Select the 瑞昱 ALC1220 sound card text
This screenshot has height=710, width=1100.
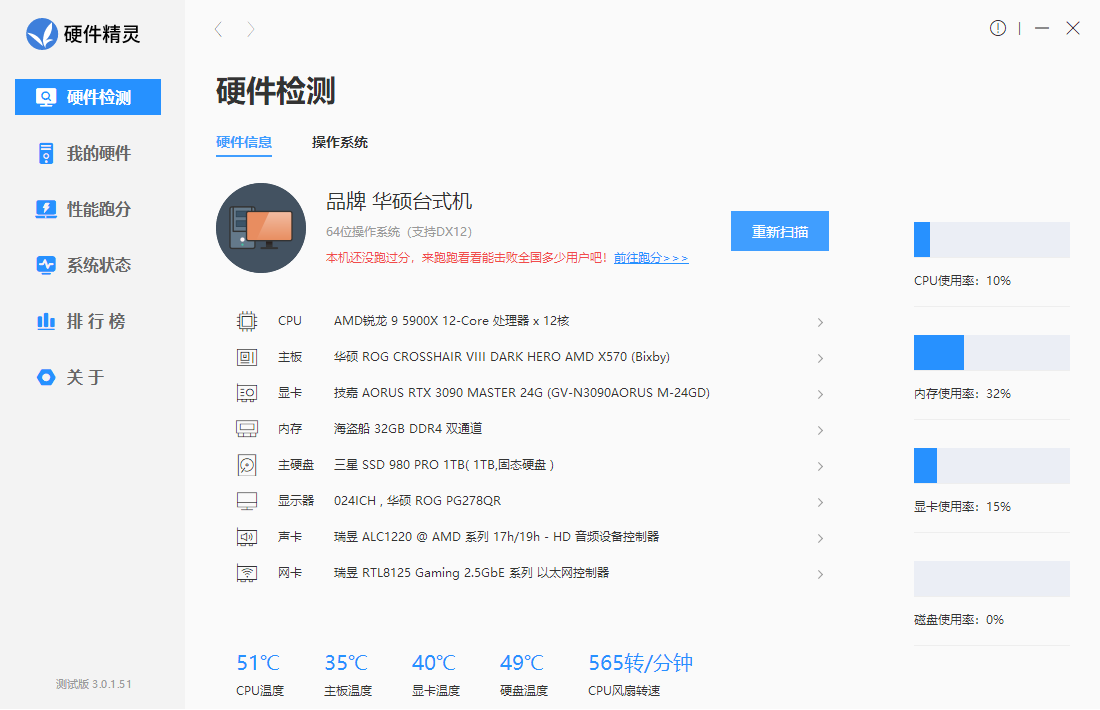(x=497, y=537)
